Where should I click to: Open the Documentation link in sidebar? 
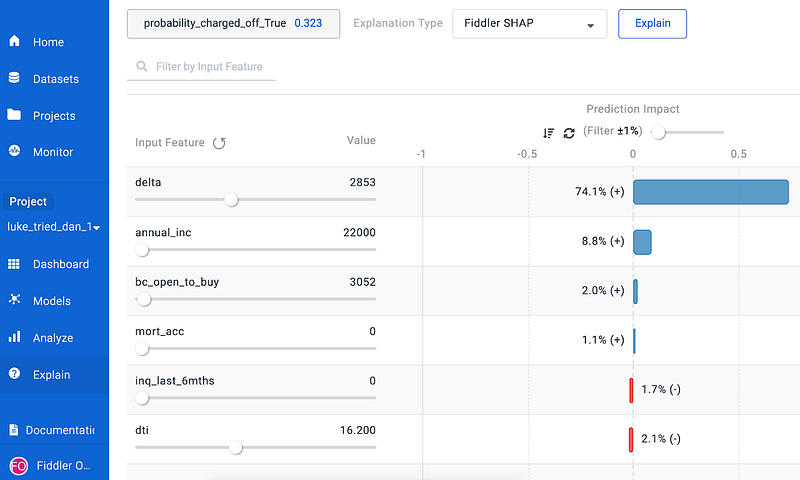(x=54, y=430)
